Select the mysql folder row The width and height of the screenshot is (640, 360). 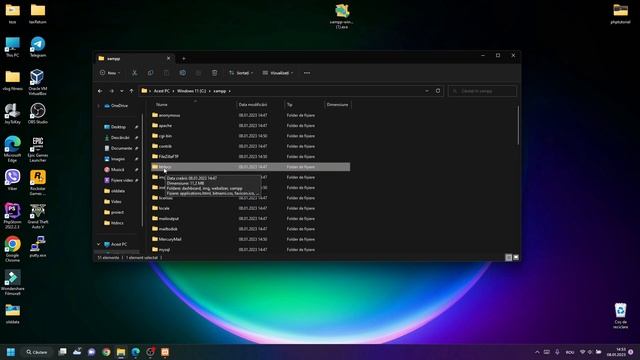point(251,249)
